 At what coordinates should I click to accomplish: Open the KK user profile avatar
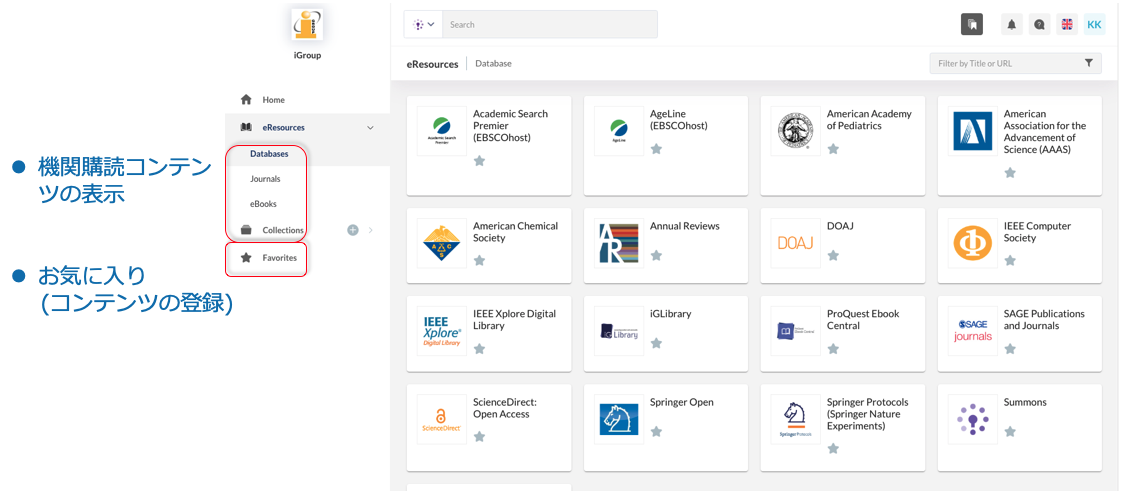[x=1095, y=24]
